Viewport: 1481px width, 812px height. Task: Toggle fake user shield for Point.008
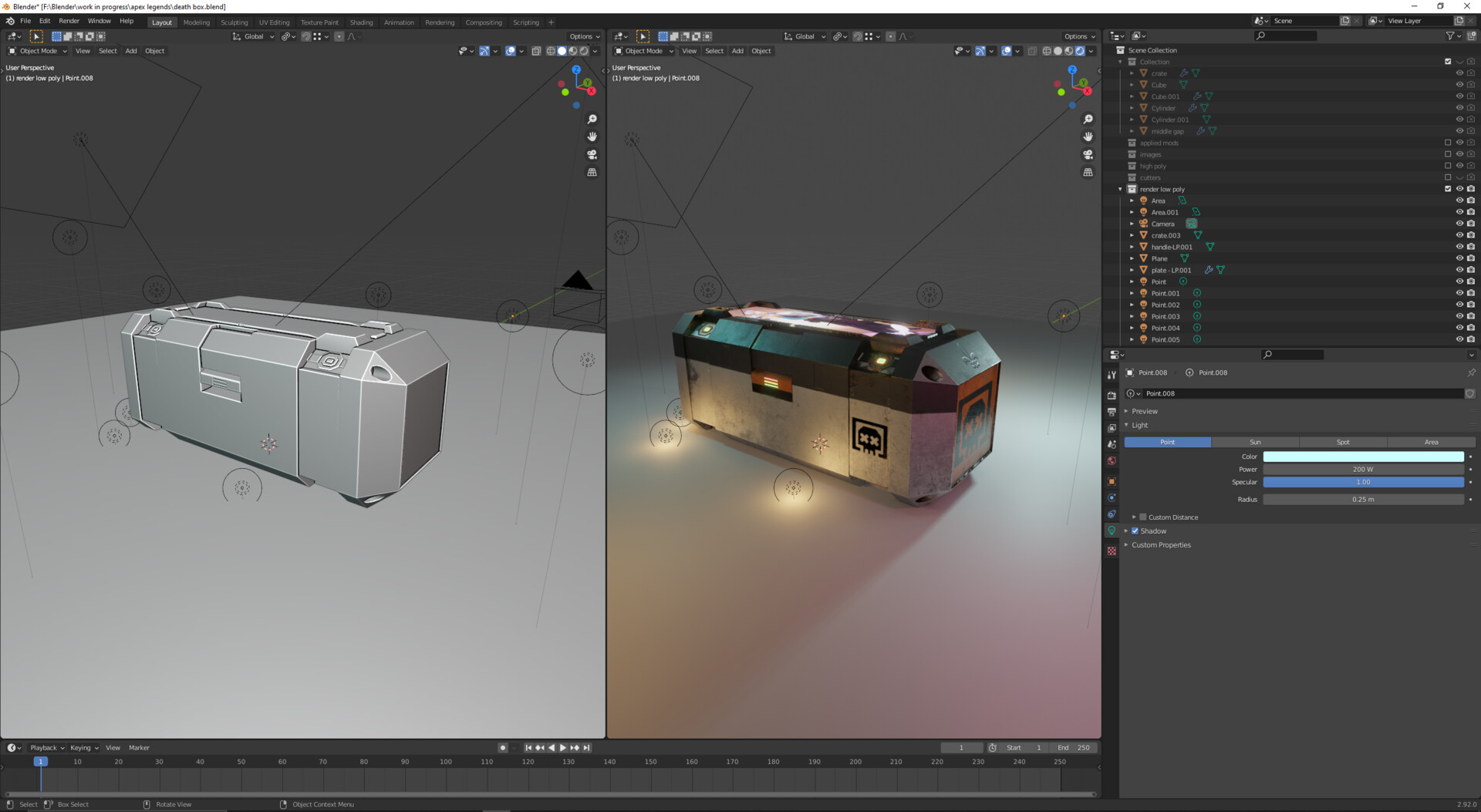tap(1470, 393)
